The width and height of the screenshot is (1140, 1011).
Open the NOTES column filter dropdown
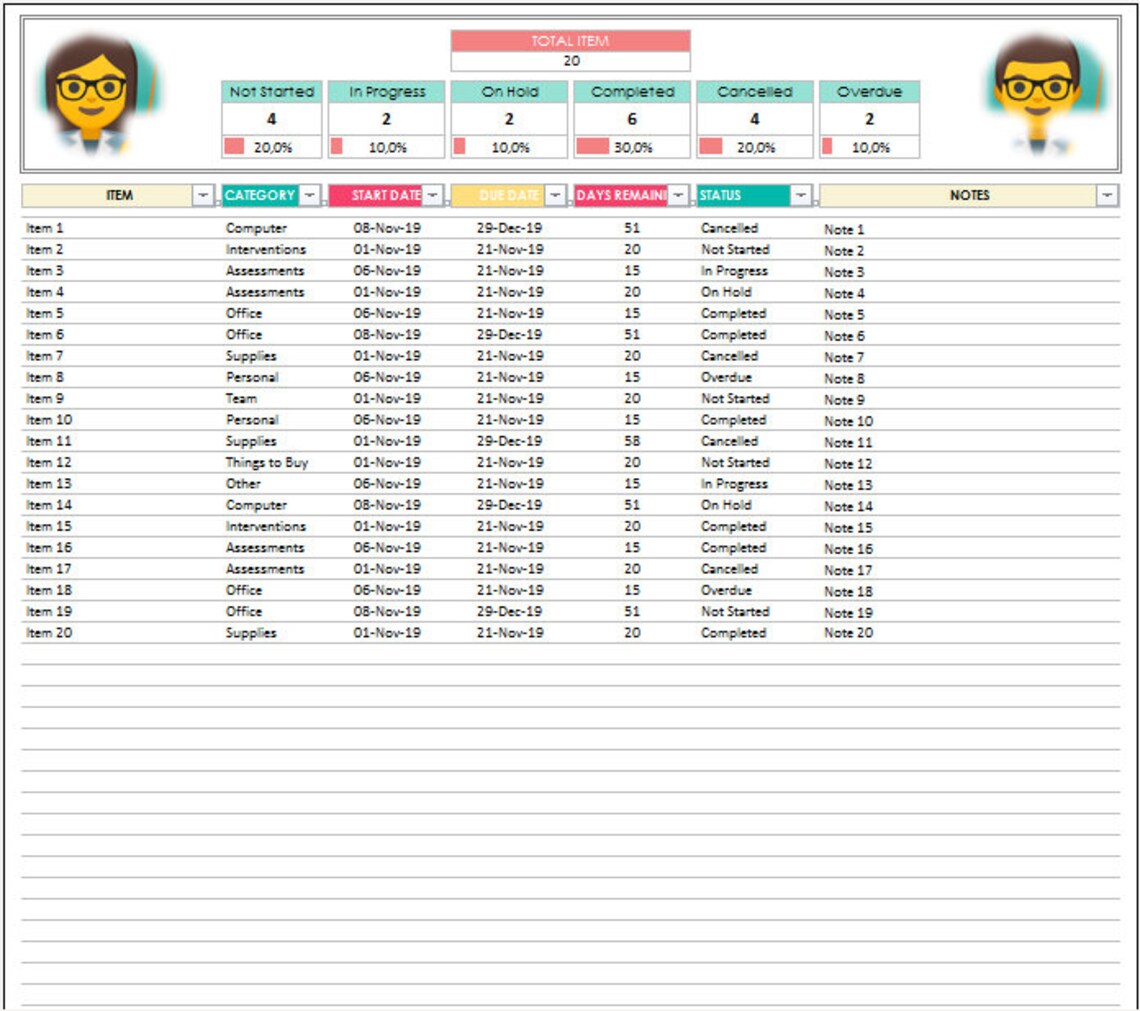(1108, 195)
